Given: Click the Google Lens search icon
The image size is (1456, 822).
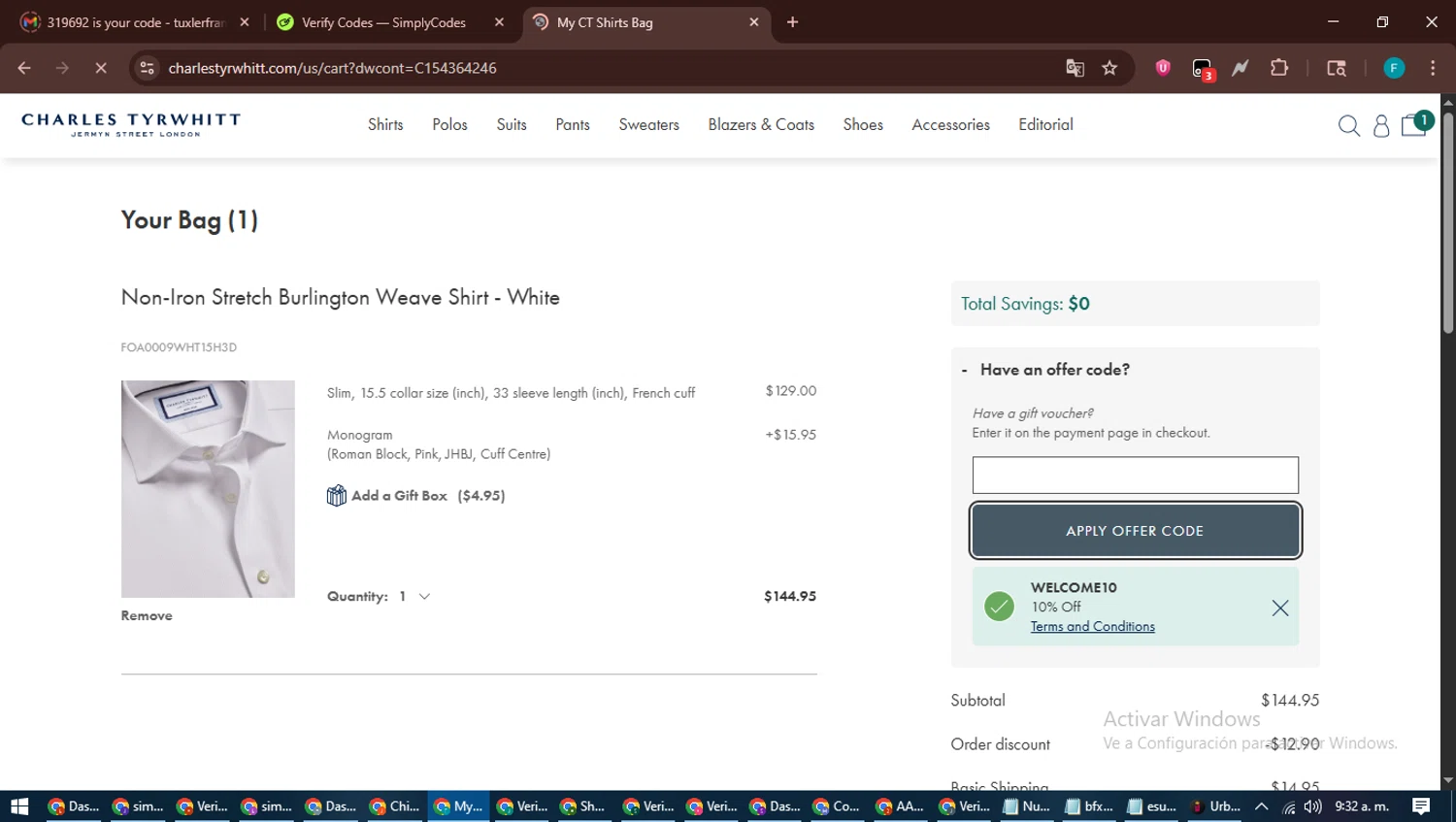Looking at the screenshot, I should coord(1337,68).
